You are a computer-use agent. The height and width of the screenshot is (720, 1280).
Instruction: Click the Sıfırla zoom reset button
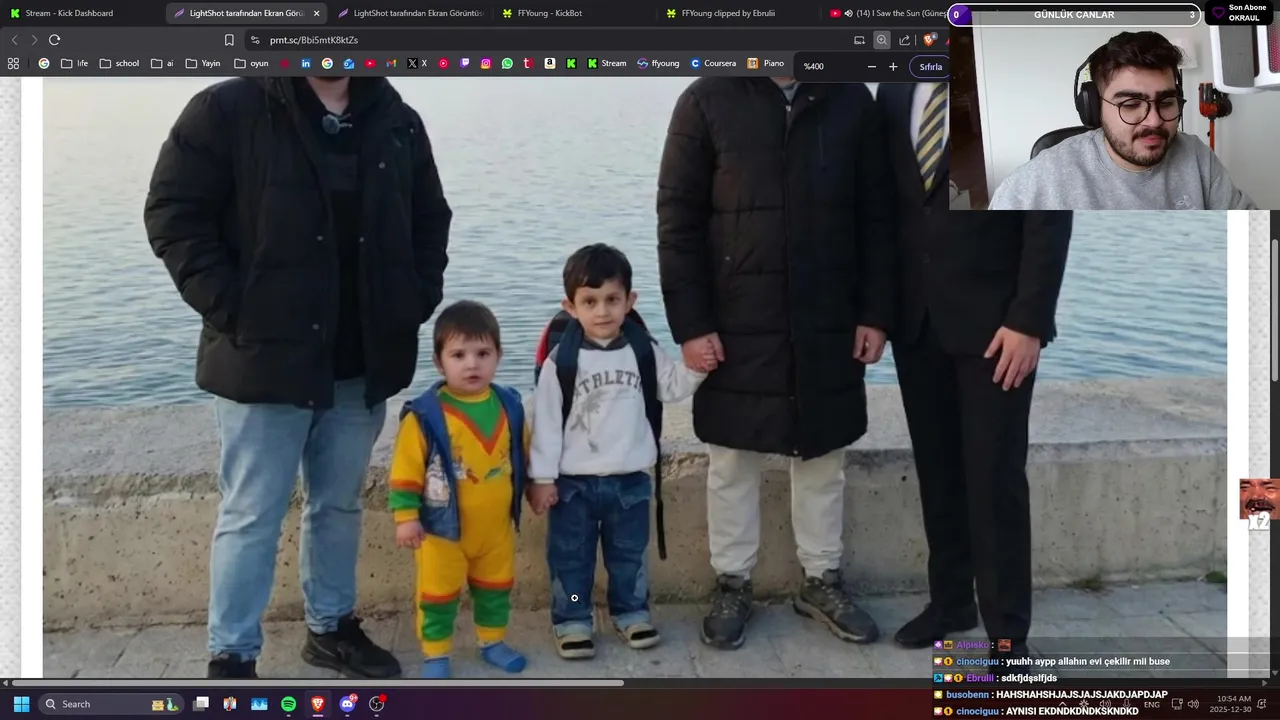click(931, 66)
